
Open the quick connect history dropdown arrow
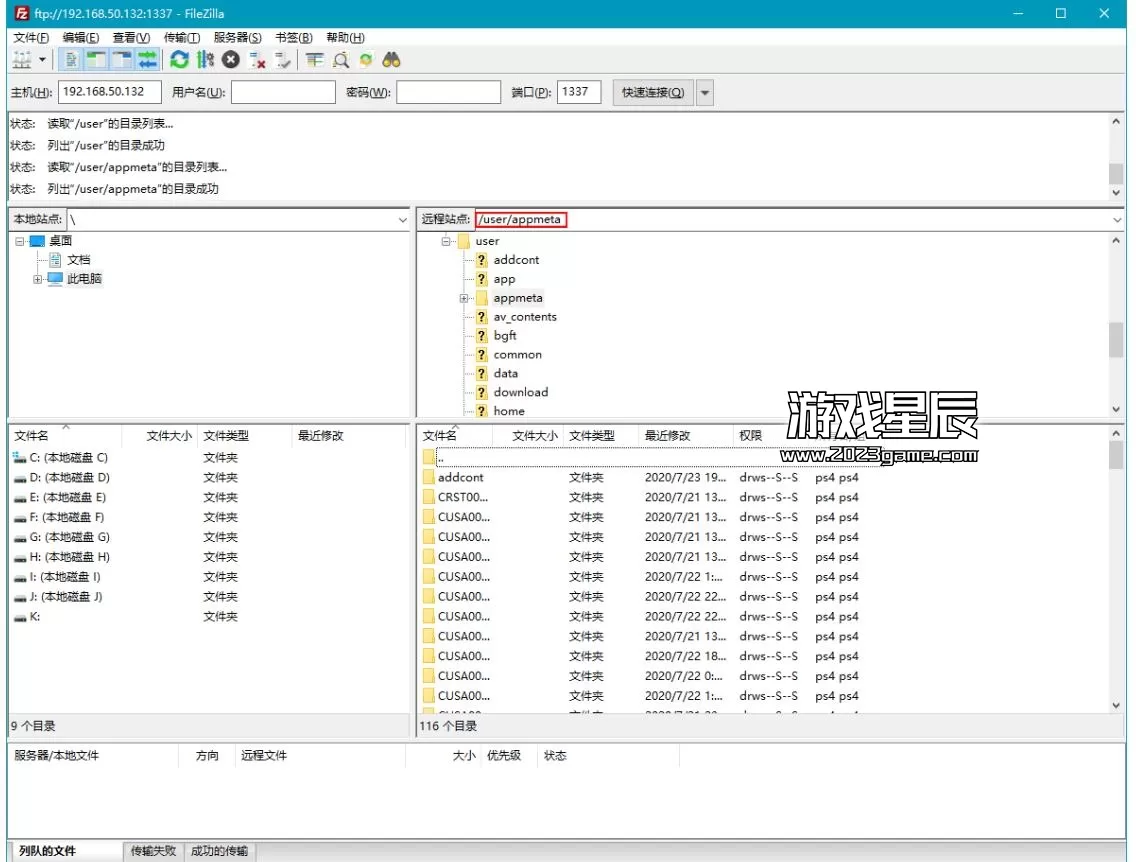pos(705,92)
